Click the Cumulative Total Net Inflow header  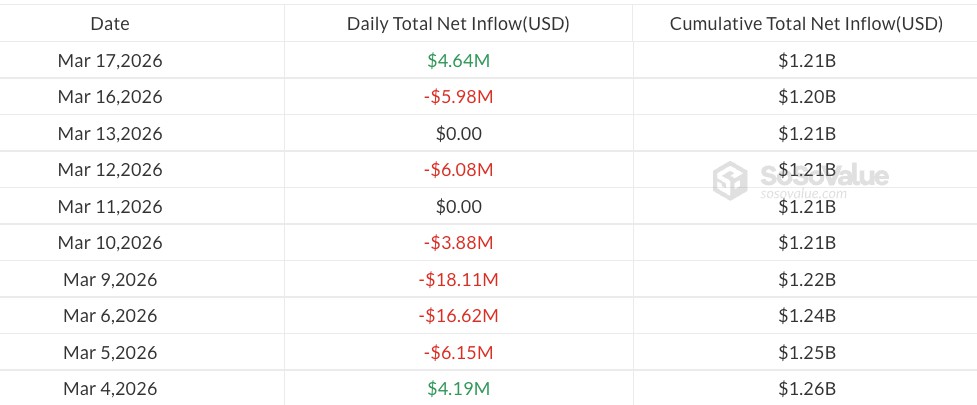[x=806, y=24]
